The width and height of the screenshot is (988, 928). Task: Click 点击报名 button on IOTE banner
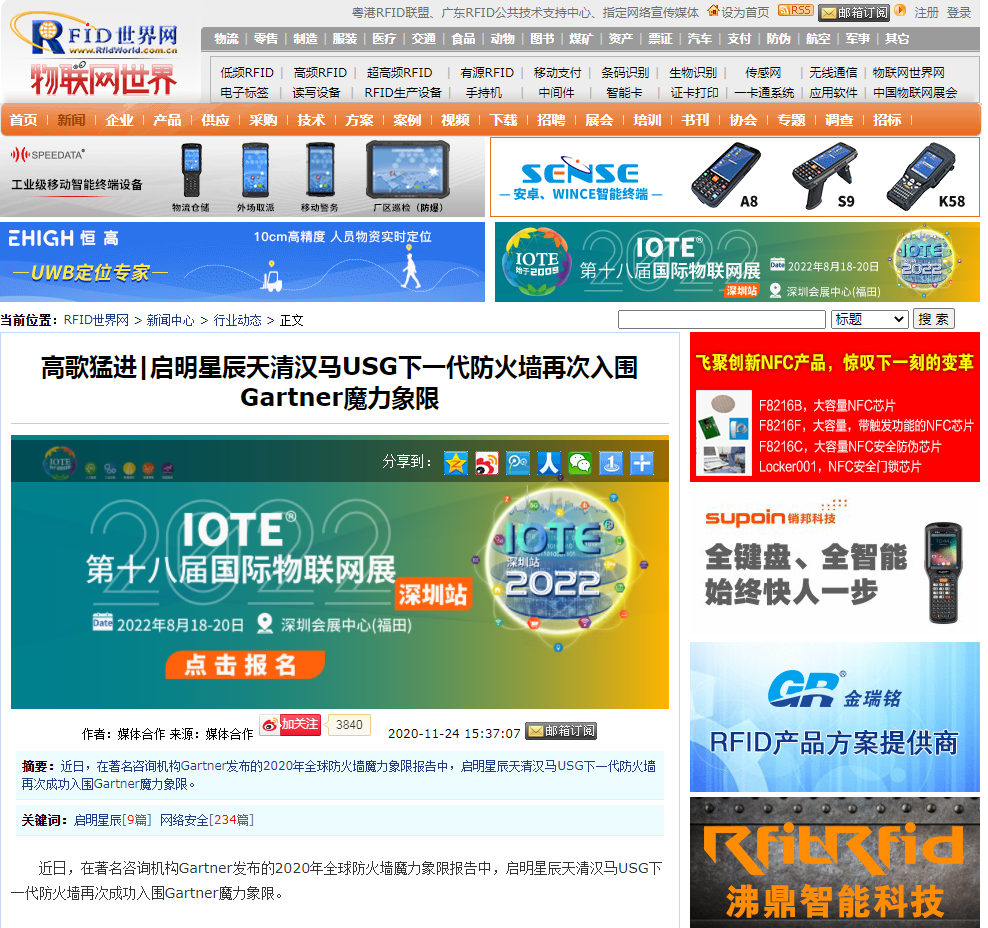[x=244, y=665]
